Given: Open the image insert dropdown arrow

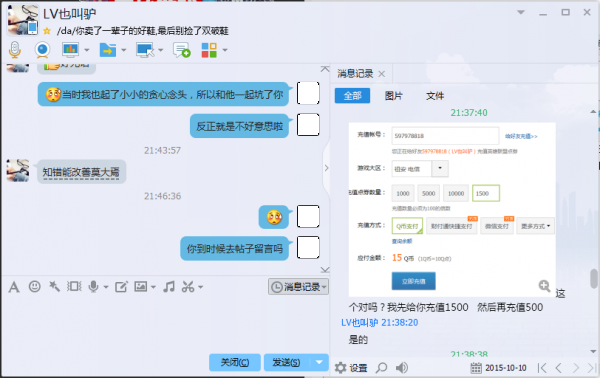Looking at the screenshot, I should 153,287.
